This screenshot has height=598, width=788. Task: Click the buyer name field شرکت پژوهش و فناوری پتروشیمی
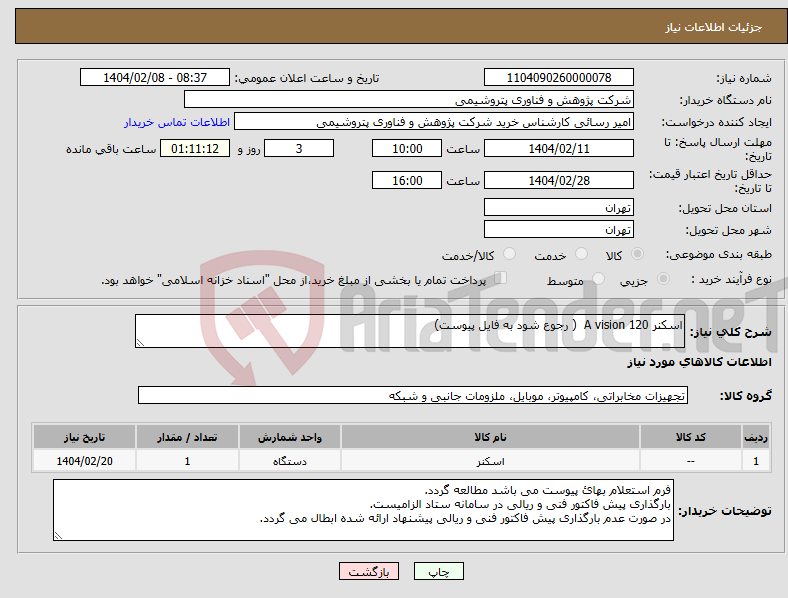pos(409,99)
